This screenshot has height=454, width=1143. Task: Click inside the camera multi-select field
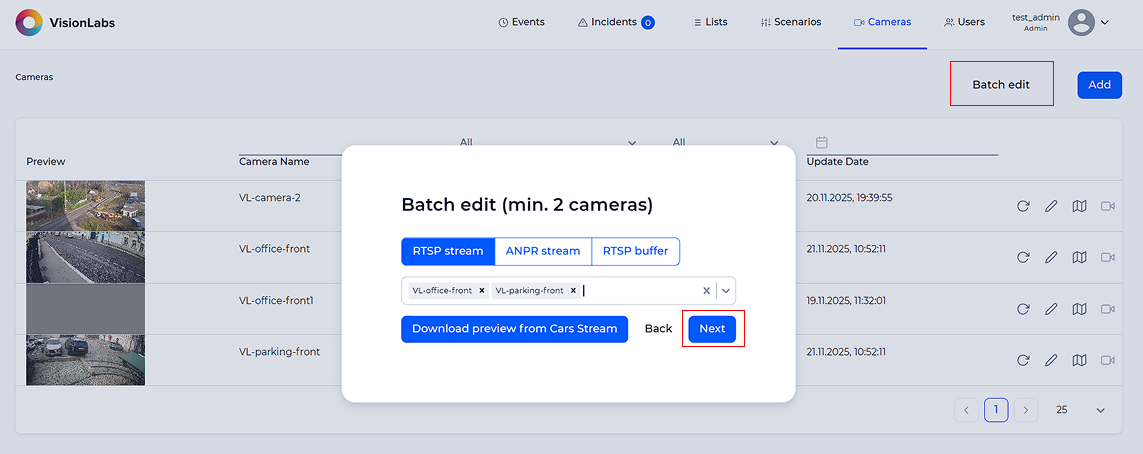tap(568, 290)
